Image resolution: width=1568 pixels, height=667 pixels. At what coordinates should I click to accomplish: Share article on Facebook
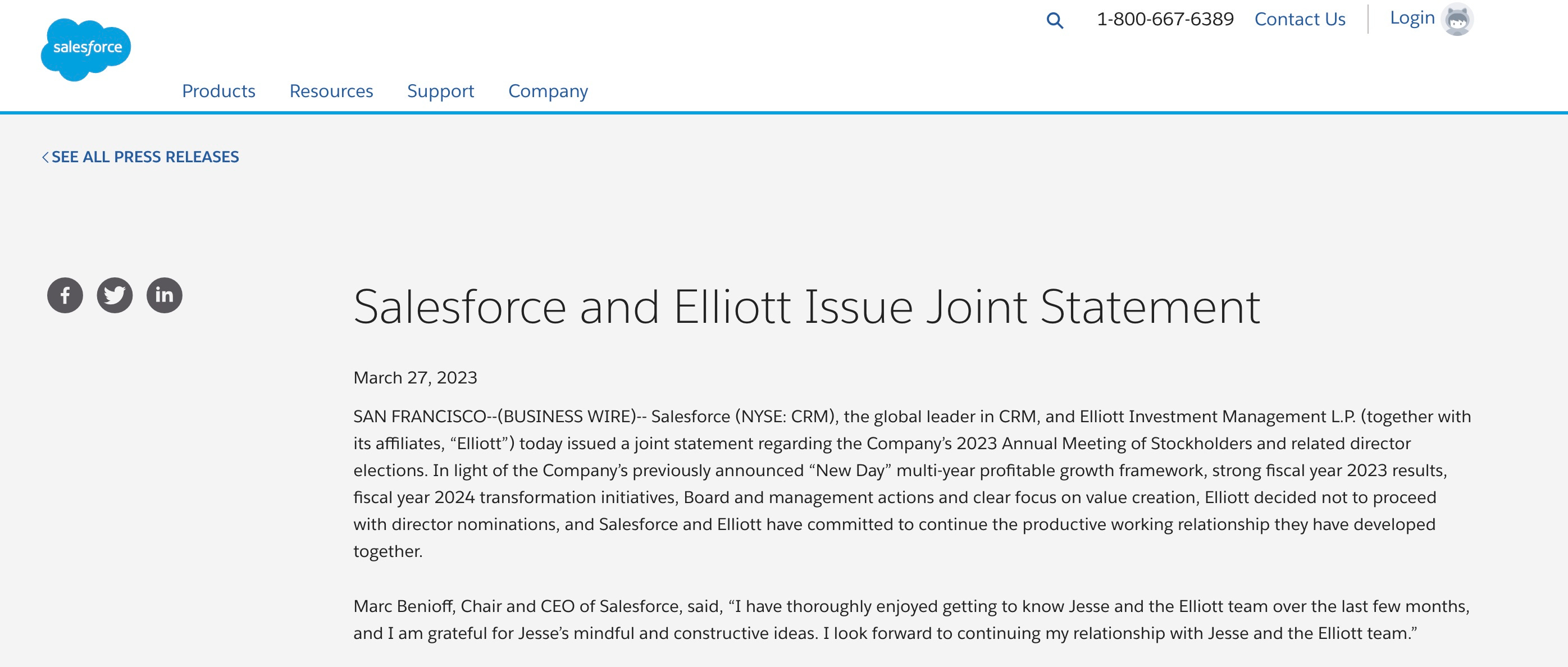pyautogui.click(x=65, y=296)
